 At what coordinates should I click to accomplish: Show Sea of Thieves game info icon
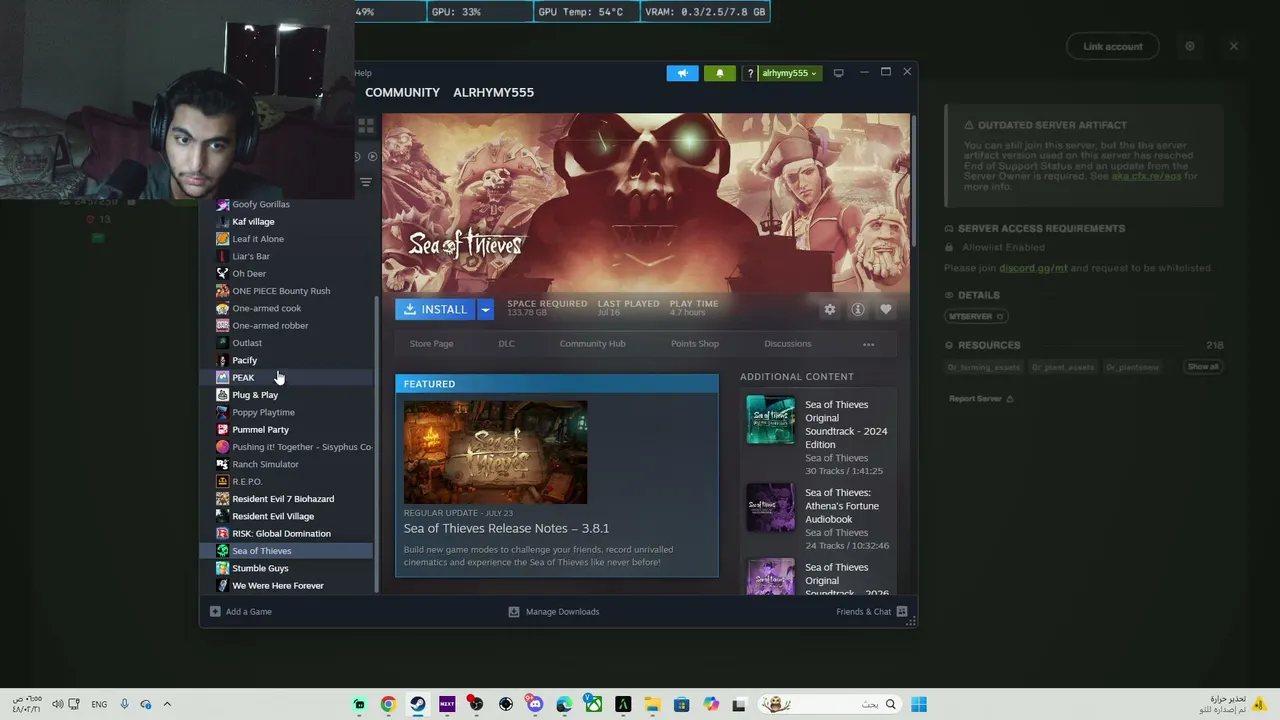click(857, 310)
